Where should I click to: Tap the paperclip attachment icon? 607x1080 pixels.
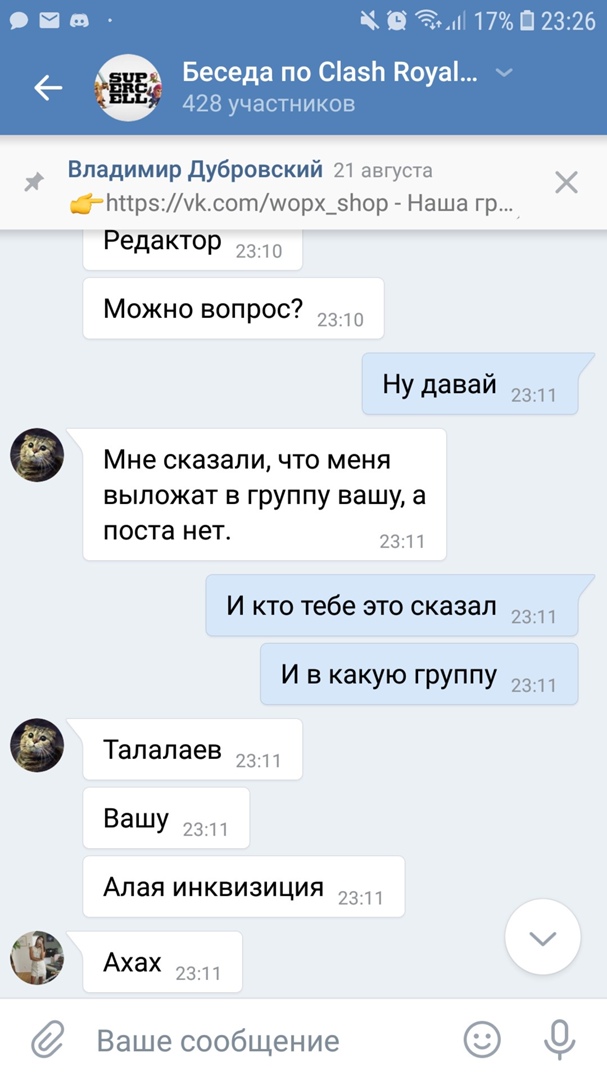48,1040
